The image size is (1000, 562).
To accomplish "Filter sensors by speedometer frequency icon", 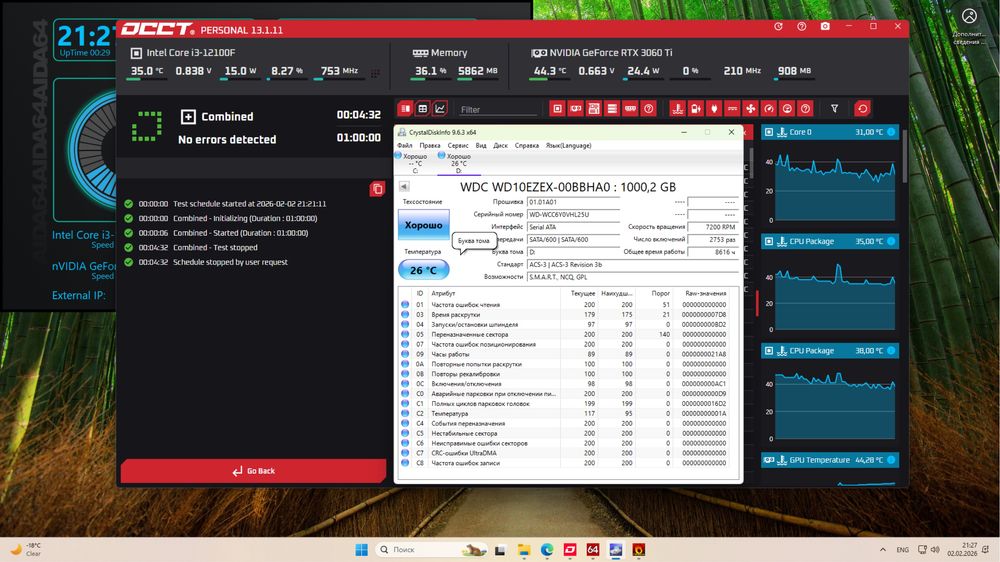I will point(769,109).
